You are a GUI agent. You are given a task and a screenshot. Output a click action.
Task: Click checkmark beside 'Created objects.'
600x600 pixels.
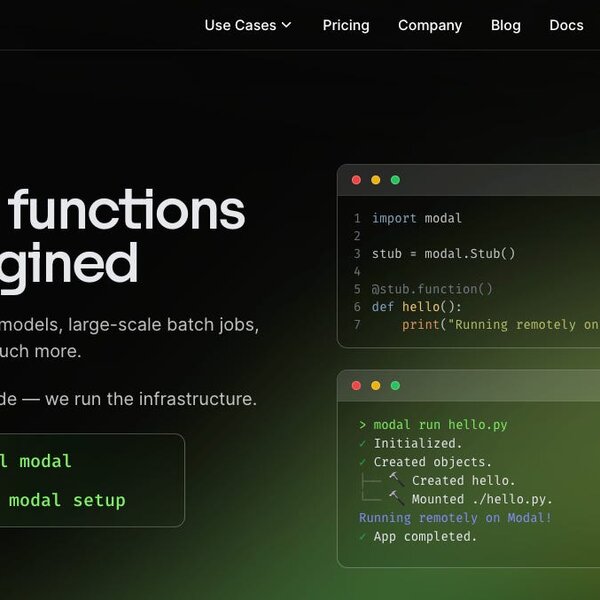[x=363, y=462]
